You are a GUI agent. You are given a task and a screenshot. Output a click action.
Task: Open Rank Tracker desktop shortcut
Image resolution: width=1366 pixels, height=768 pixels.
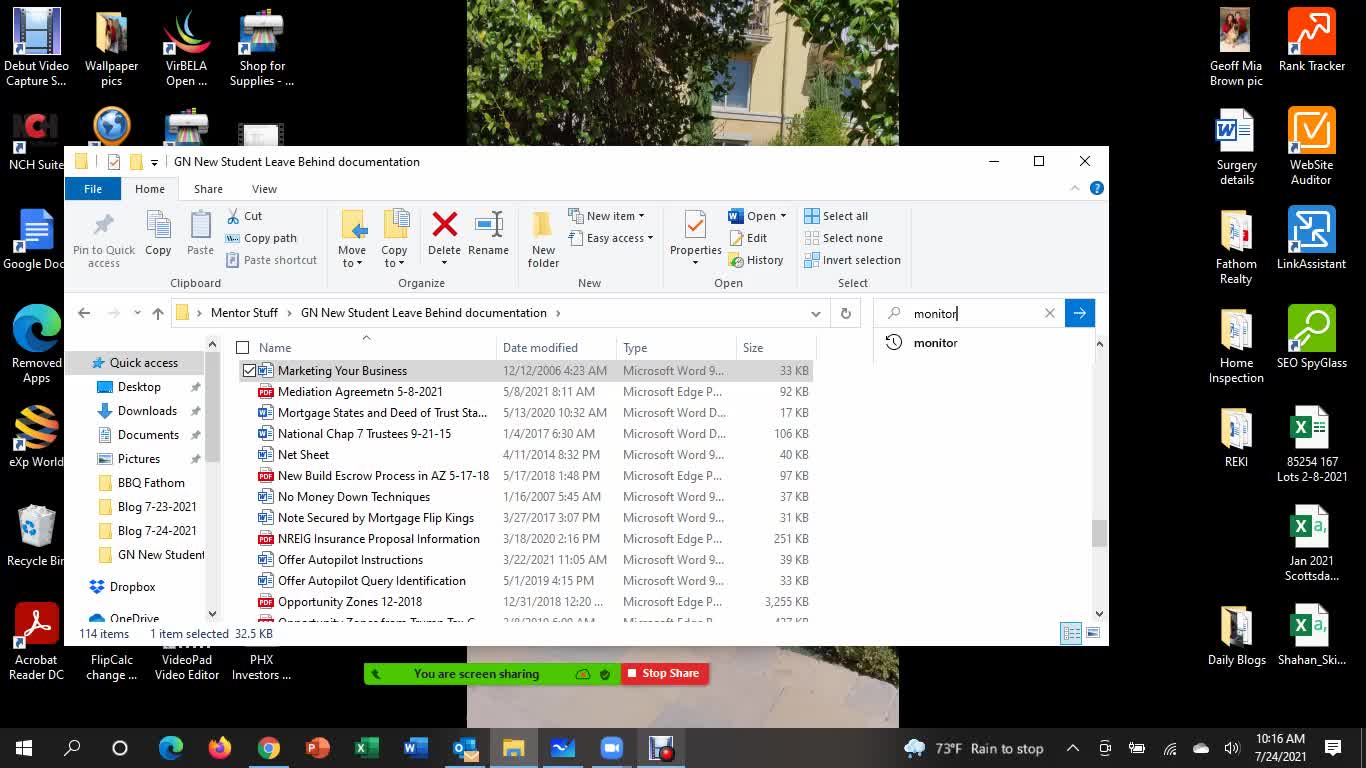pyautogui.click(x=1312, y=40)
